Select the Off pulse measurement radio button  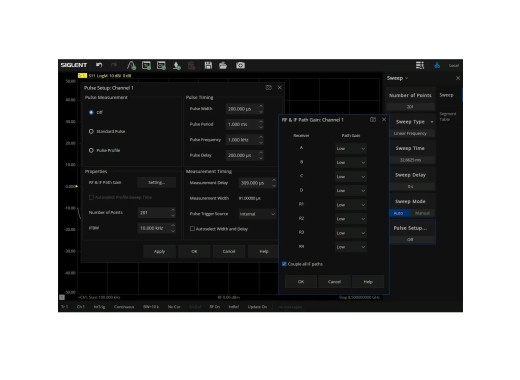click(91, 112)
